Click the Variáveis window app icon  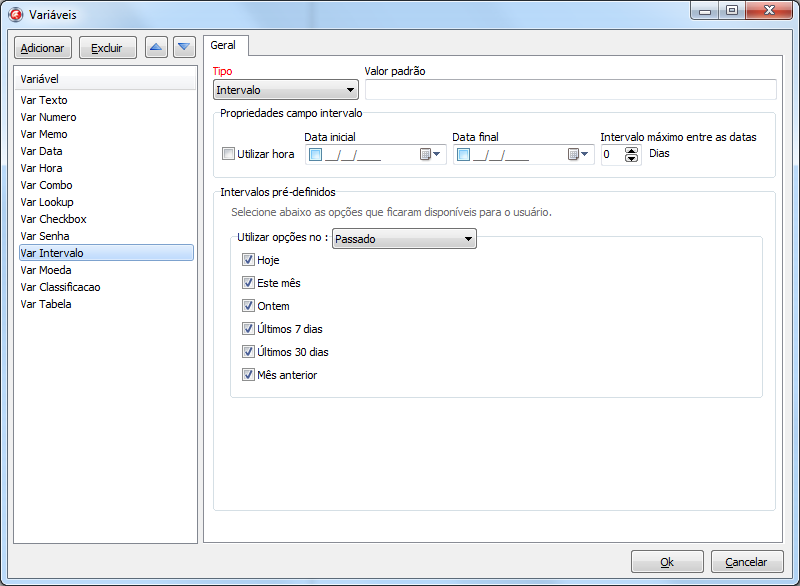[15, 15]
